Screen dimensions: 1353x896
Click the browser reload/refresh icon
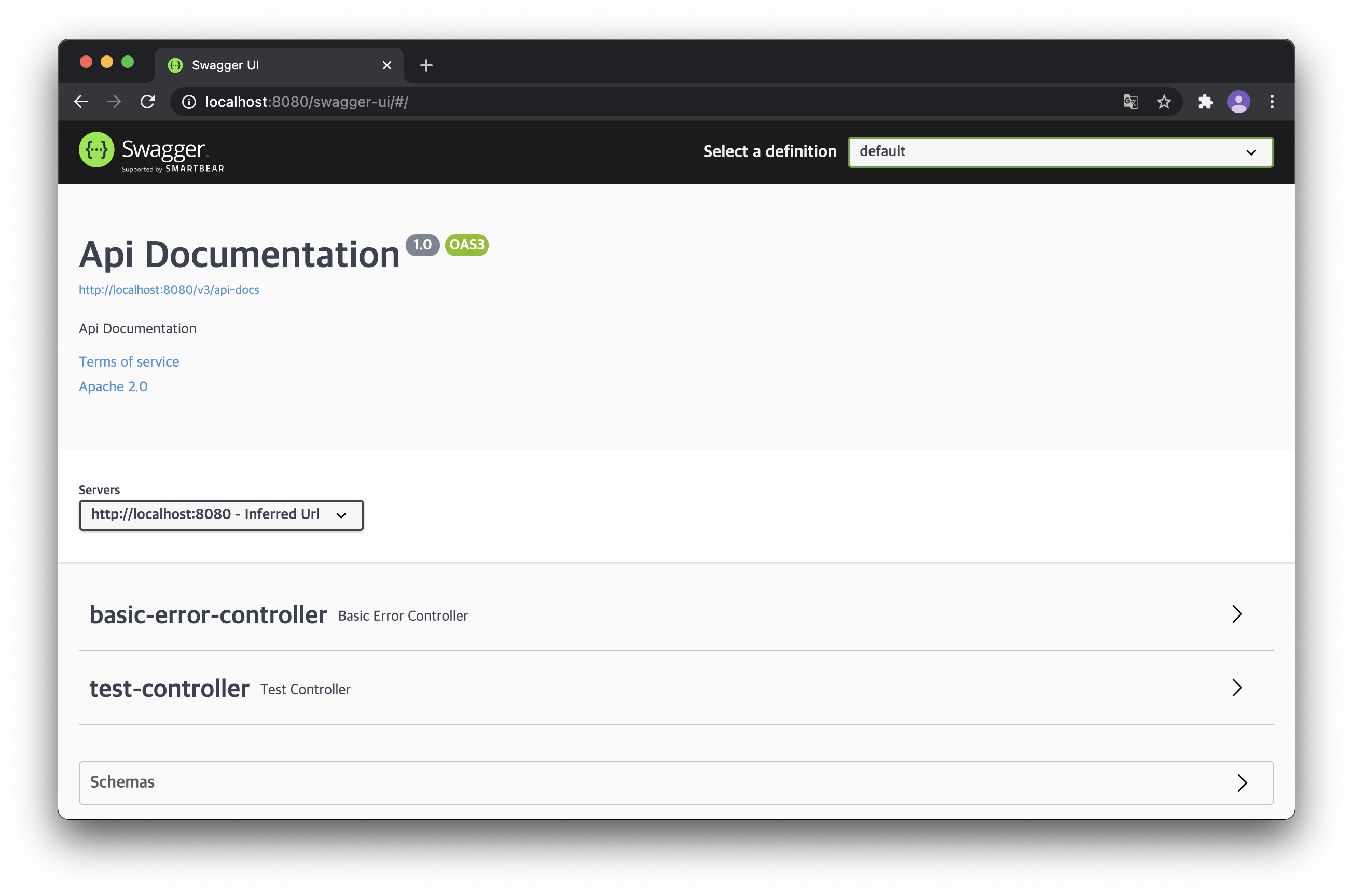pos(147,101)
